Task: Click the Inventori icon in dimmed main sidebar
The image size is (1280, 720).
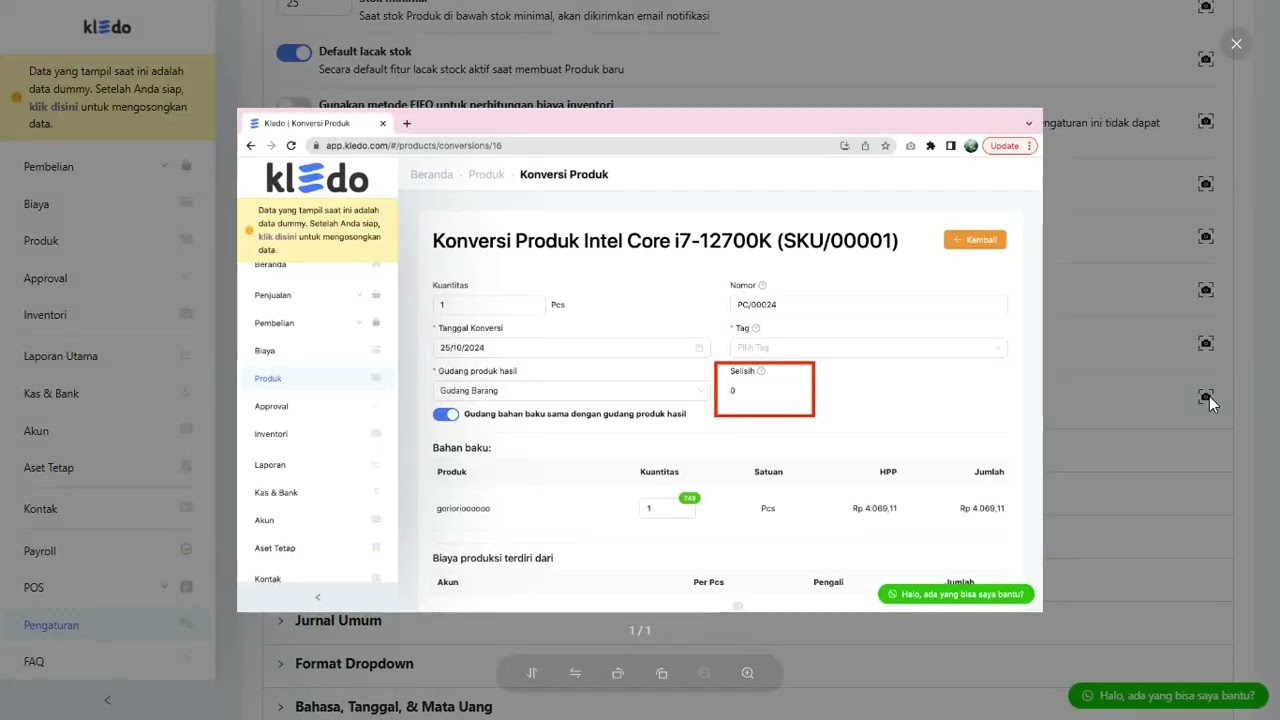Action: pyautogui.click(x=186, y=314)
